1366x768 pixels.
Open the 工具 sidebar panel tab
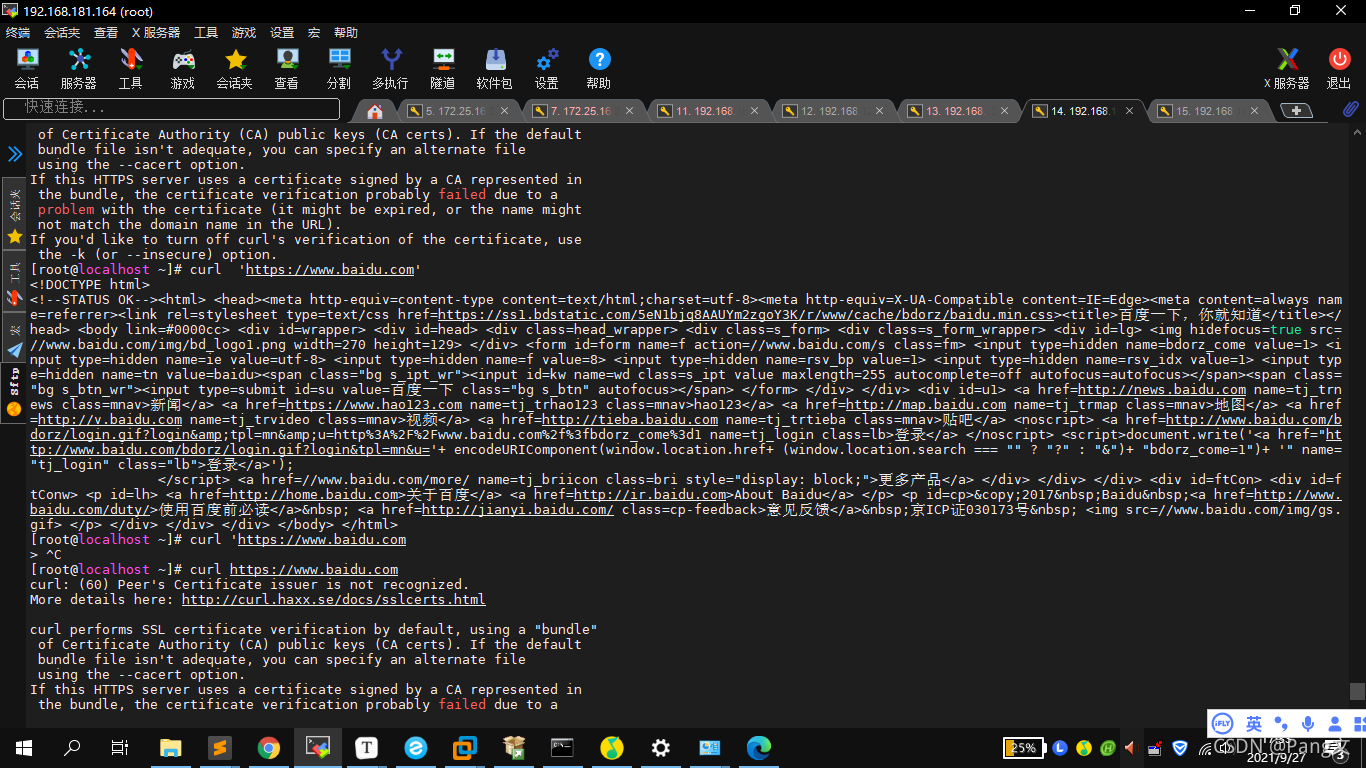[x=15, y=282]
